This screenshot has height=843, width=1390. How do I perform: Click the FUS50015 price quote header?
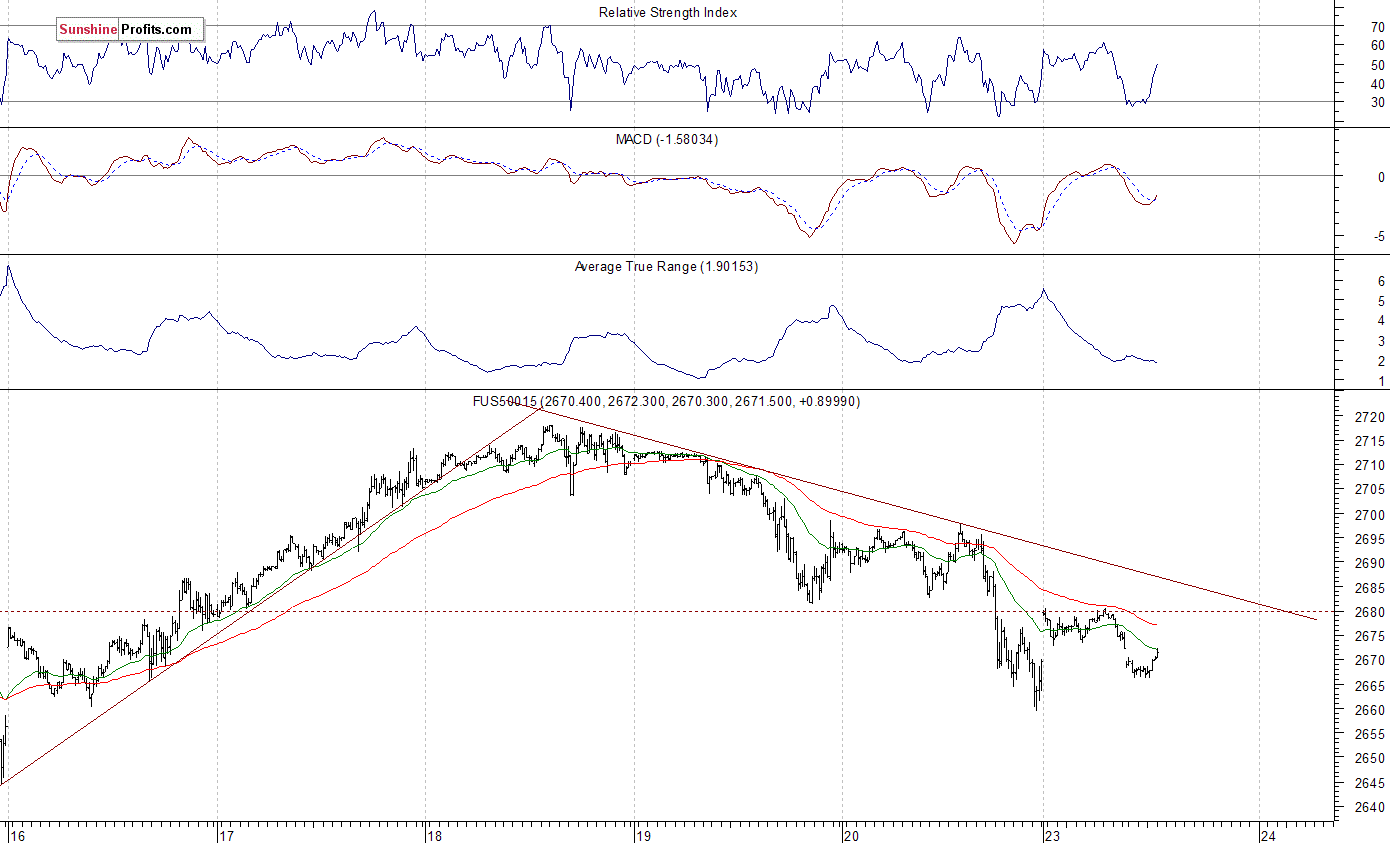667,401
